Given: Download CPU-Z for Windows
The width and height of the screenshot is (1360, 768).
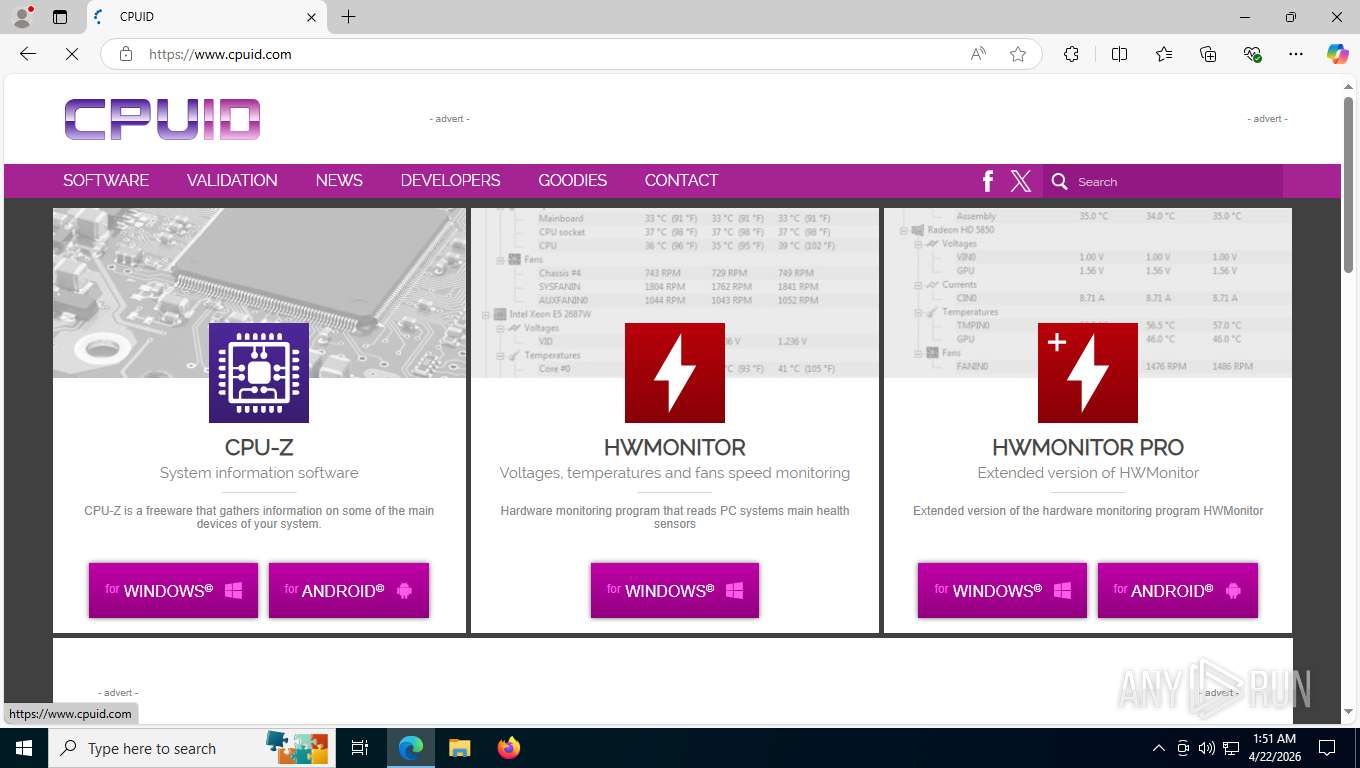Looking at the screenshot, I should (x=173, y=590).
